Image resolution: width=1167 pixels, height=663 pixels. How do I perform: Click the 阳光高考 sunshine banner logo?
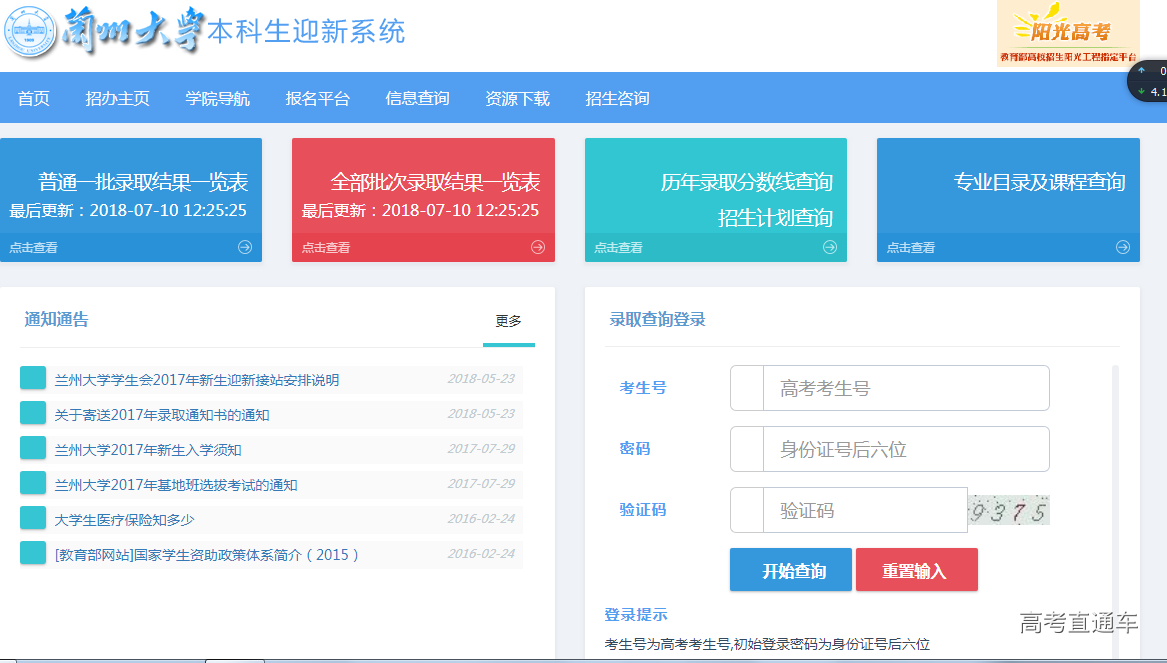[1067, 32]
